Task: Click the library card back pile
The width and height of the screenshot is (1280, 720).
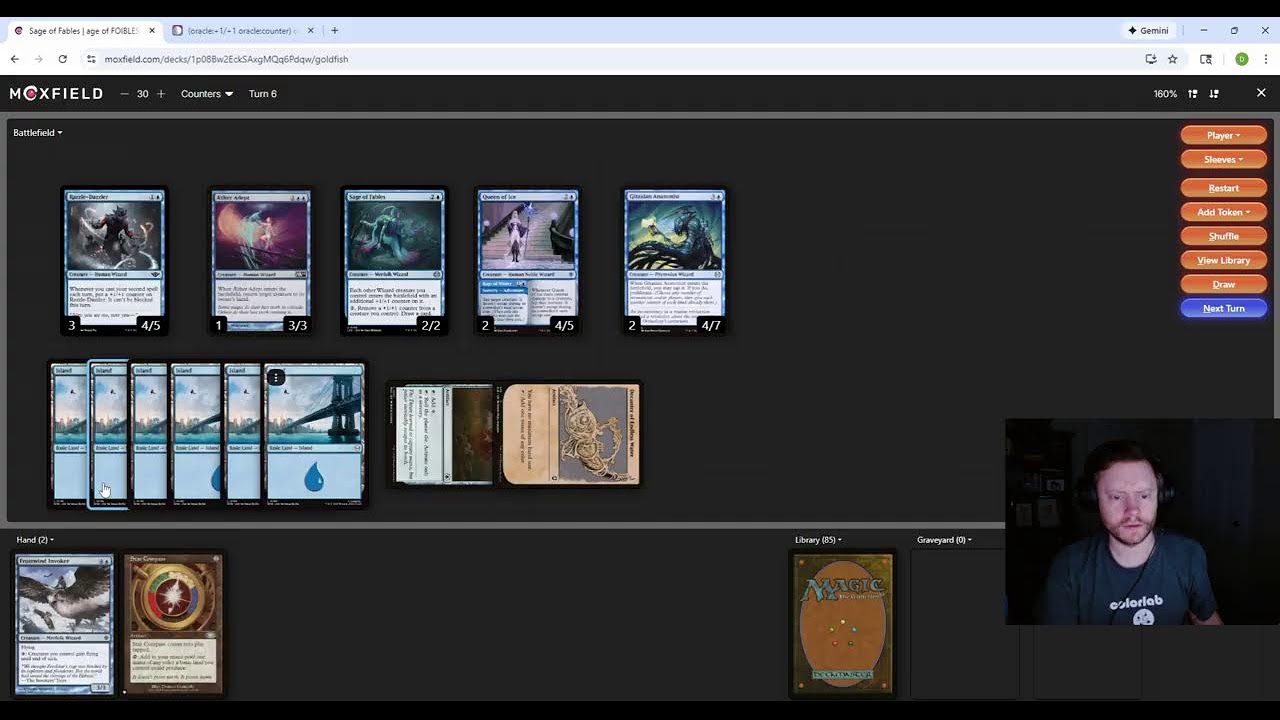Action: [x=843, y=624]
